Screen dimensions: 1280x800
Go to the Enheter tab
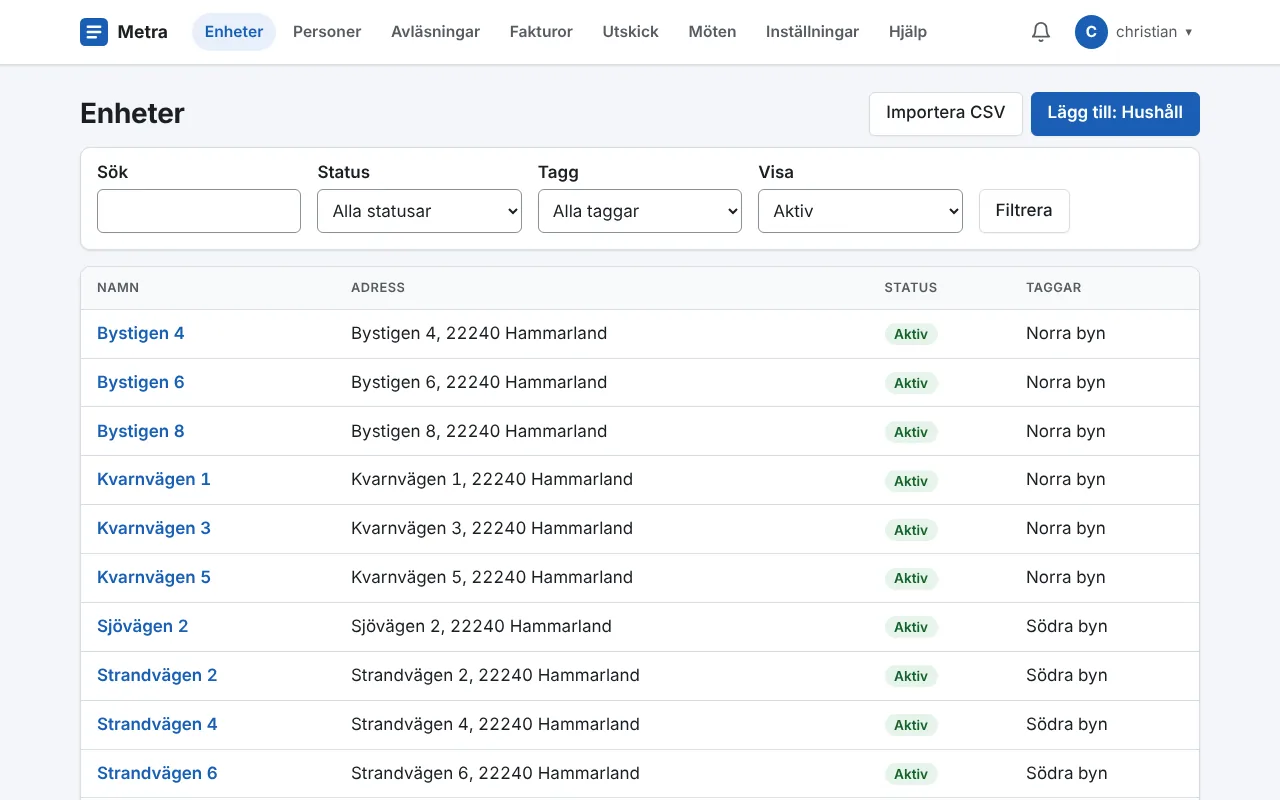tap(234, 32)
